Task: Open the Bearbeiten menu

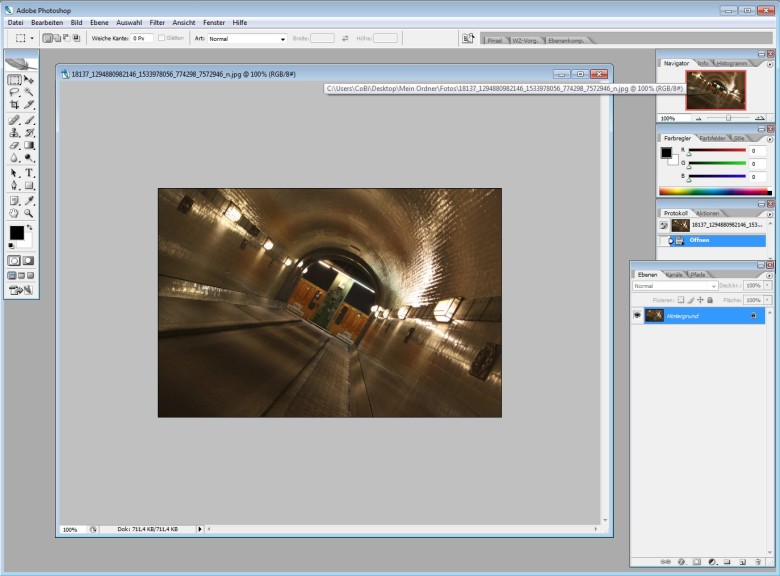Action: (x=47, y=22)
